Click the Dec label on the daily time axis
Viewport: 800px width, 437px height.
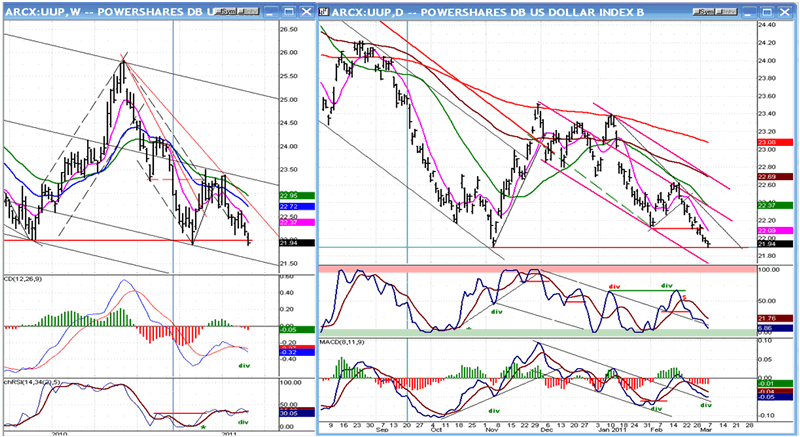pyautogui.click(x=546, y=430)
